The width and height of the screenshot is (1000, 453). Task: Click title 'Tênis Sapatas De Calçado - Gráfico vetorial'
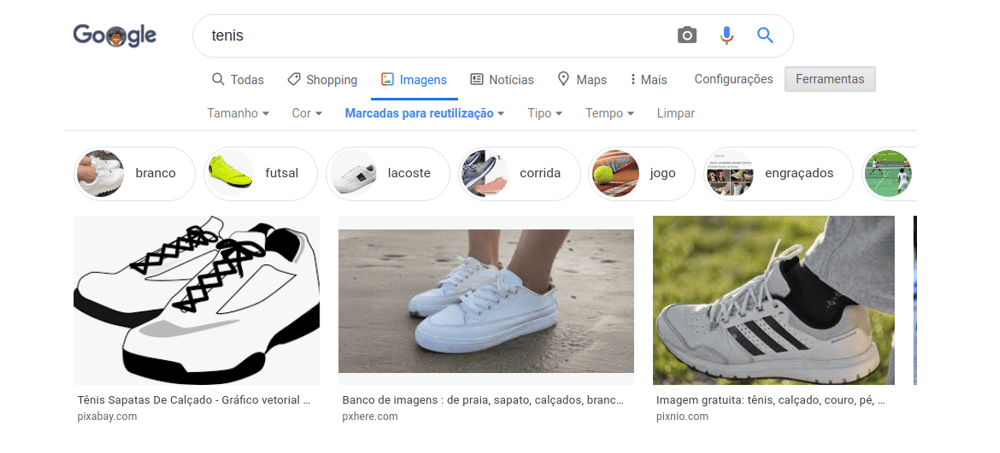pyautogui.click(x=194, y=401)
